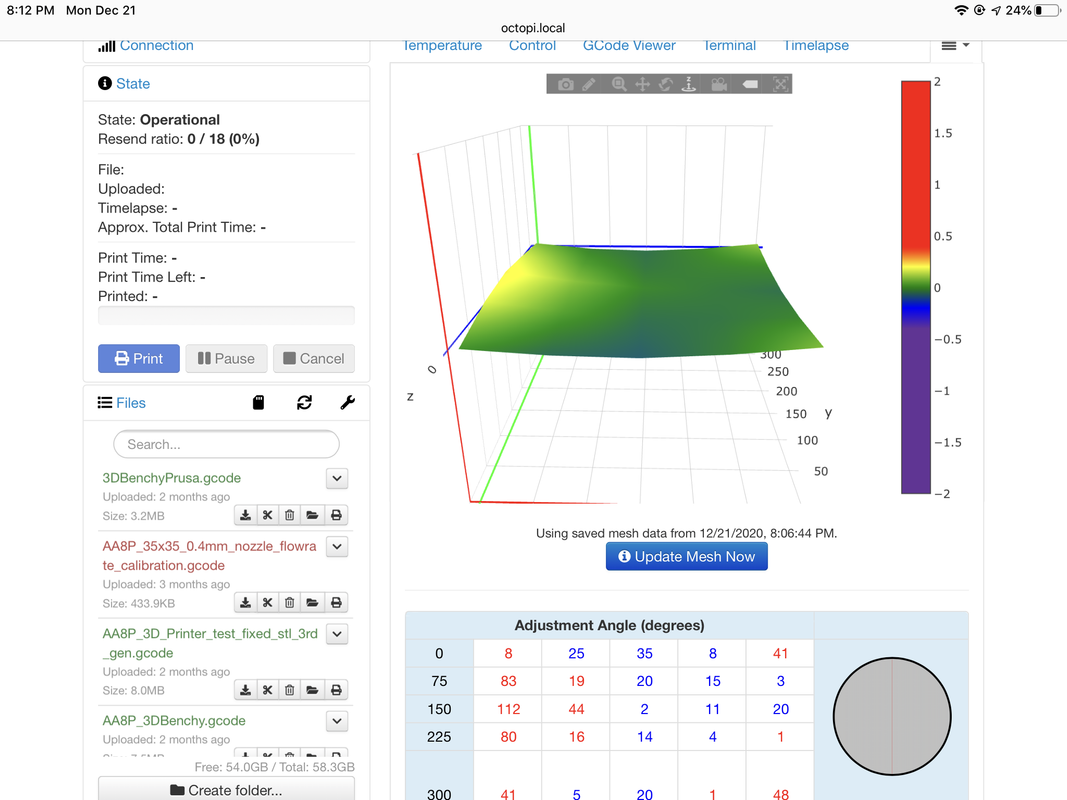Open the Terminal tab
Screen dimensions: 1067x800
729,46
